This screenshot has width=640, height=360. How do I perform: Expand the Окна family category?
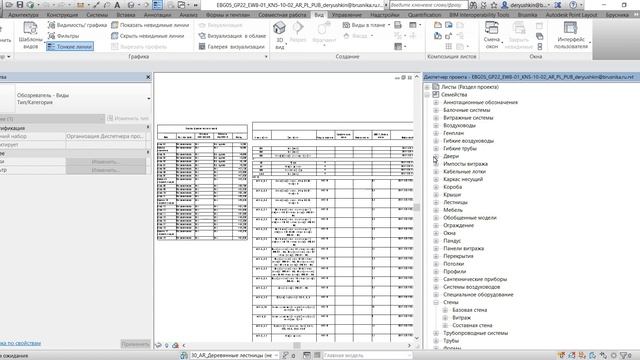pyautogui.click(x=436, y=233)
